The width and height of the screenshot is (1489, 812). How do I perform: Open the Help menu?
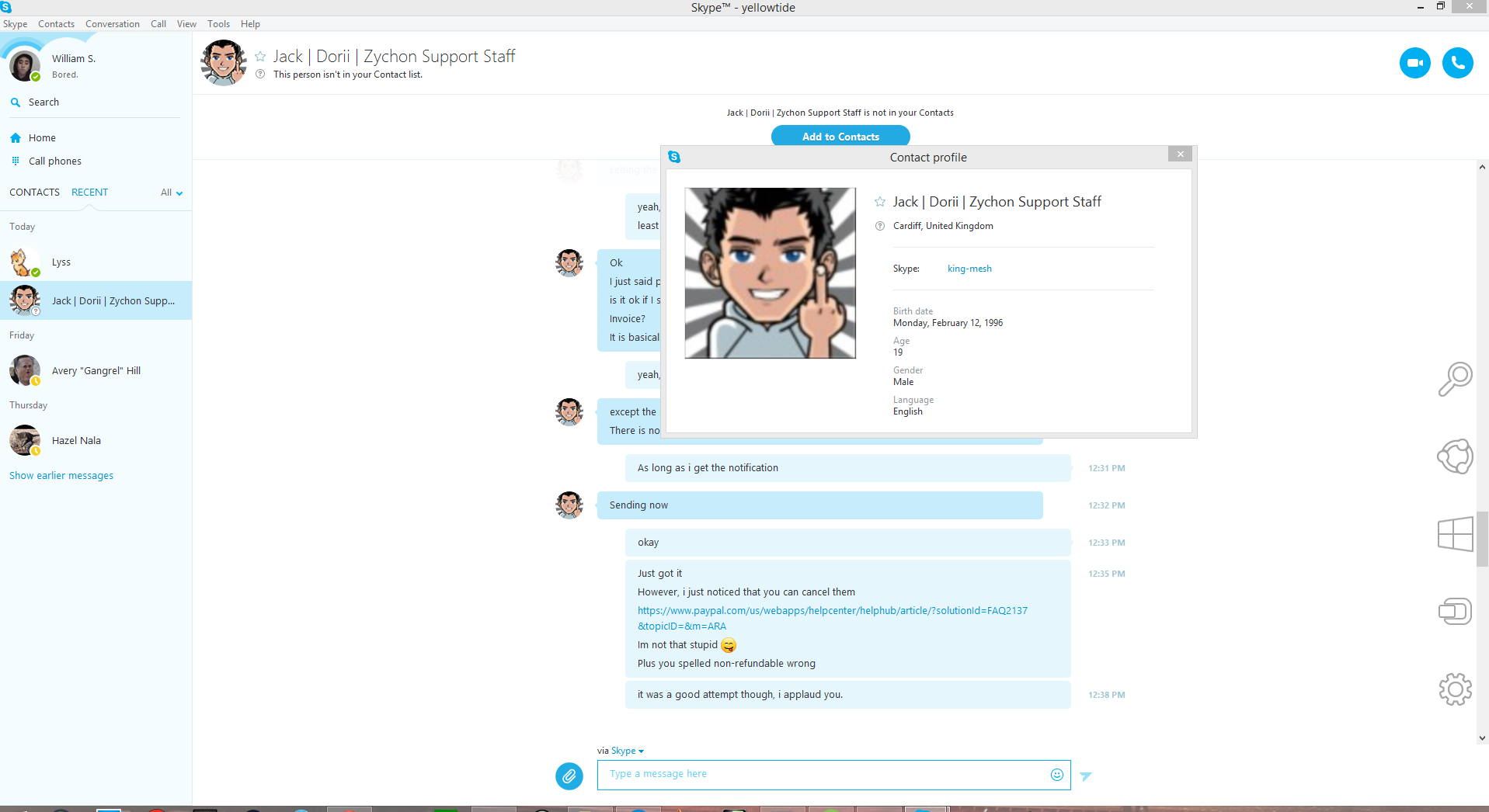250,24
